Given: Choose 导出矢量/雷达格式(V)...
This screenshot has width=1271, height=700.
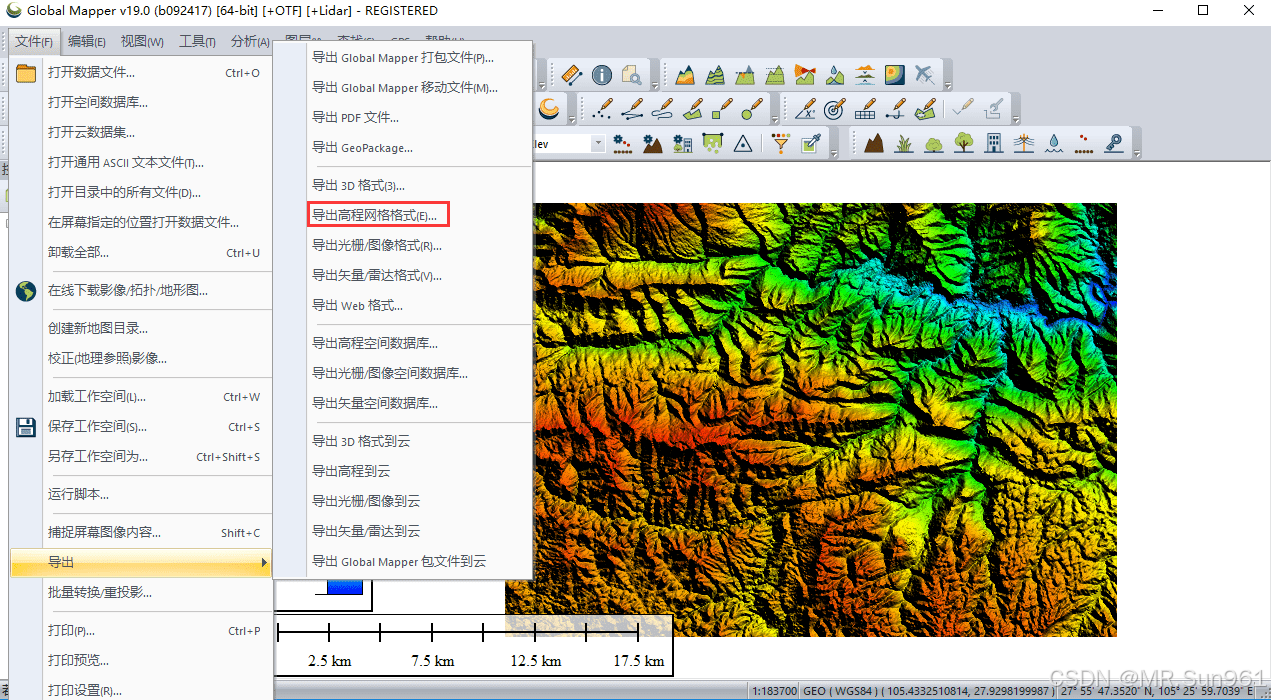Looking at the screenshot, I should [x=377, y=275].
